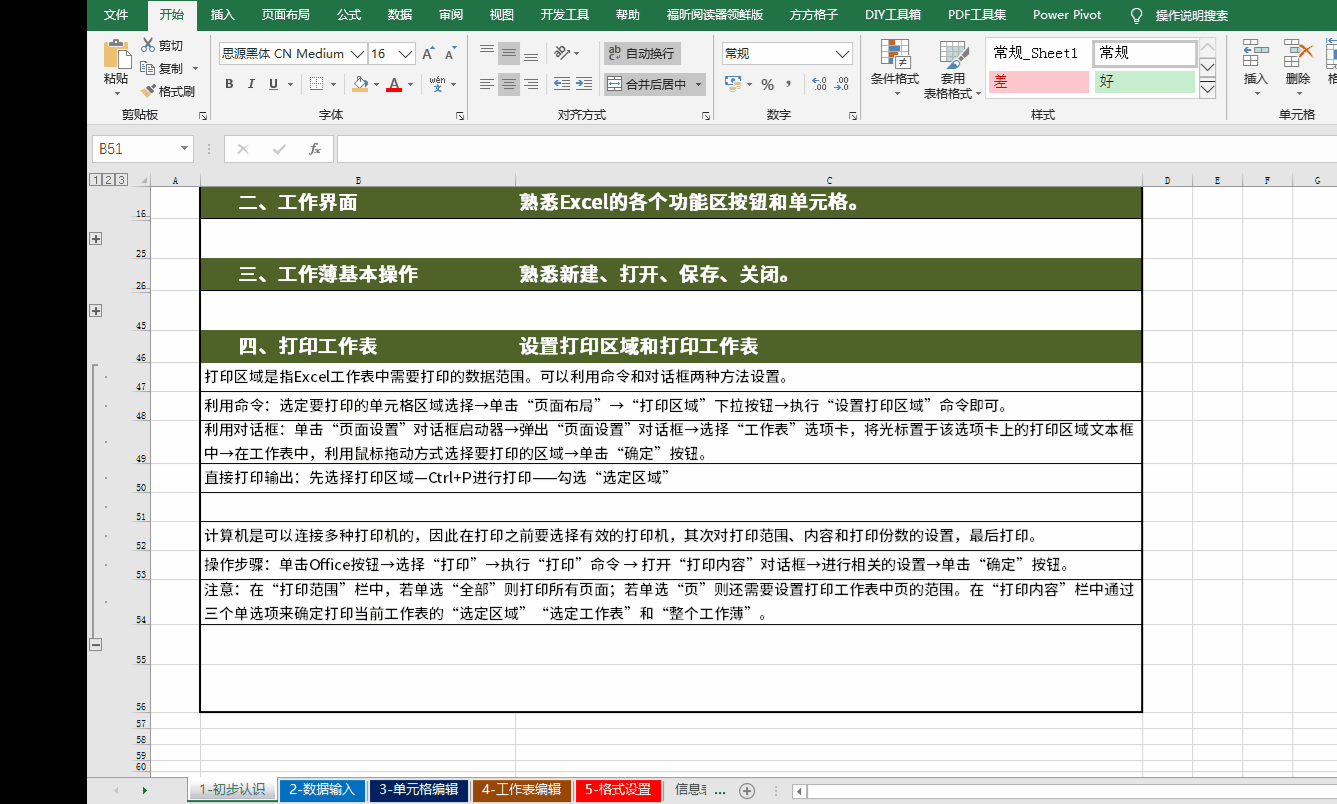Image resolution: width=1337 pixels, height=804 pixels.
Task: Open the font size dropdown
Action: [x=406, y=52]
